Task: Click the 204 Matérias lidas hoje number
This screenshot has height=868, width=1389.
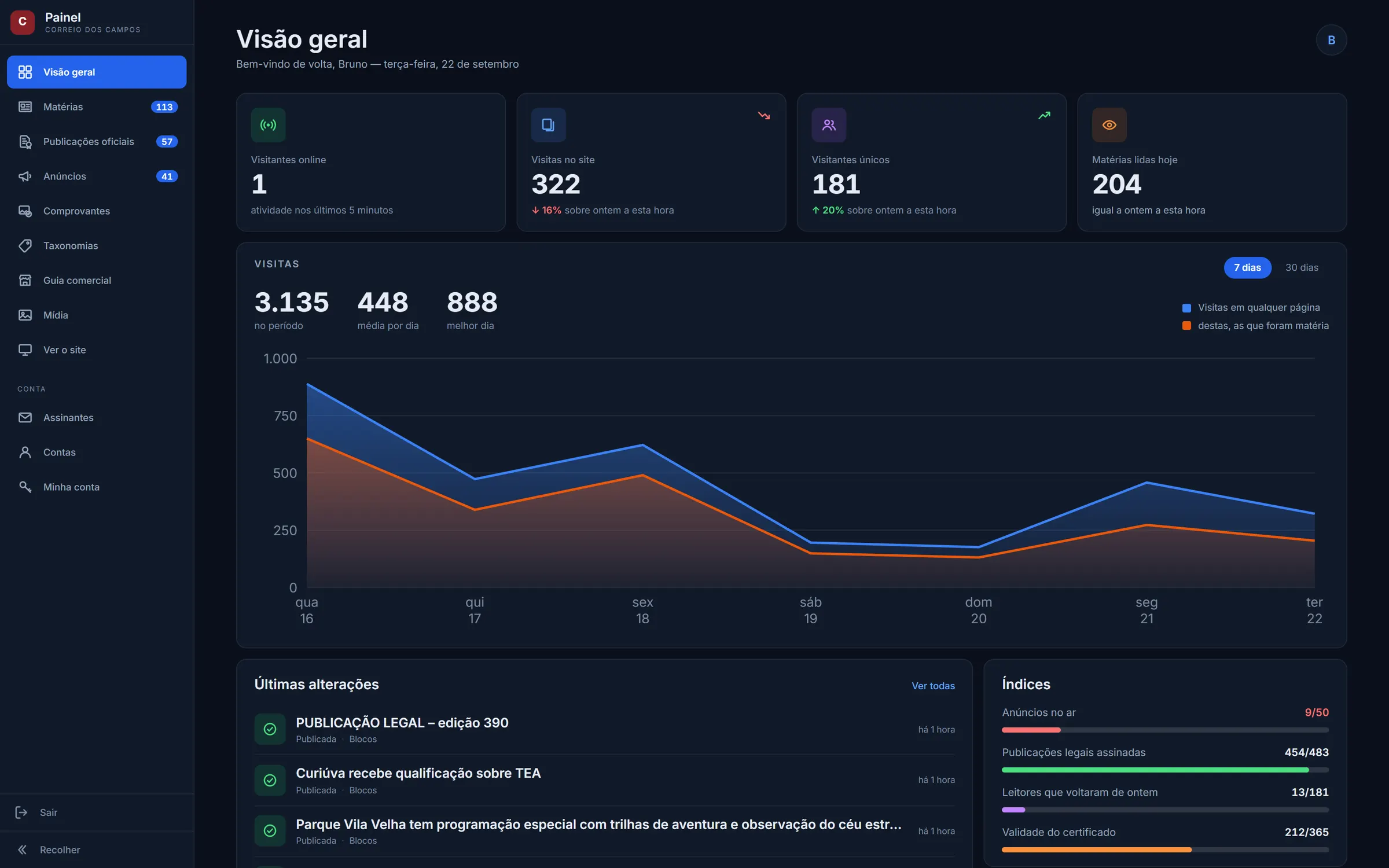Action: tap(1116, 185)
